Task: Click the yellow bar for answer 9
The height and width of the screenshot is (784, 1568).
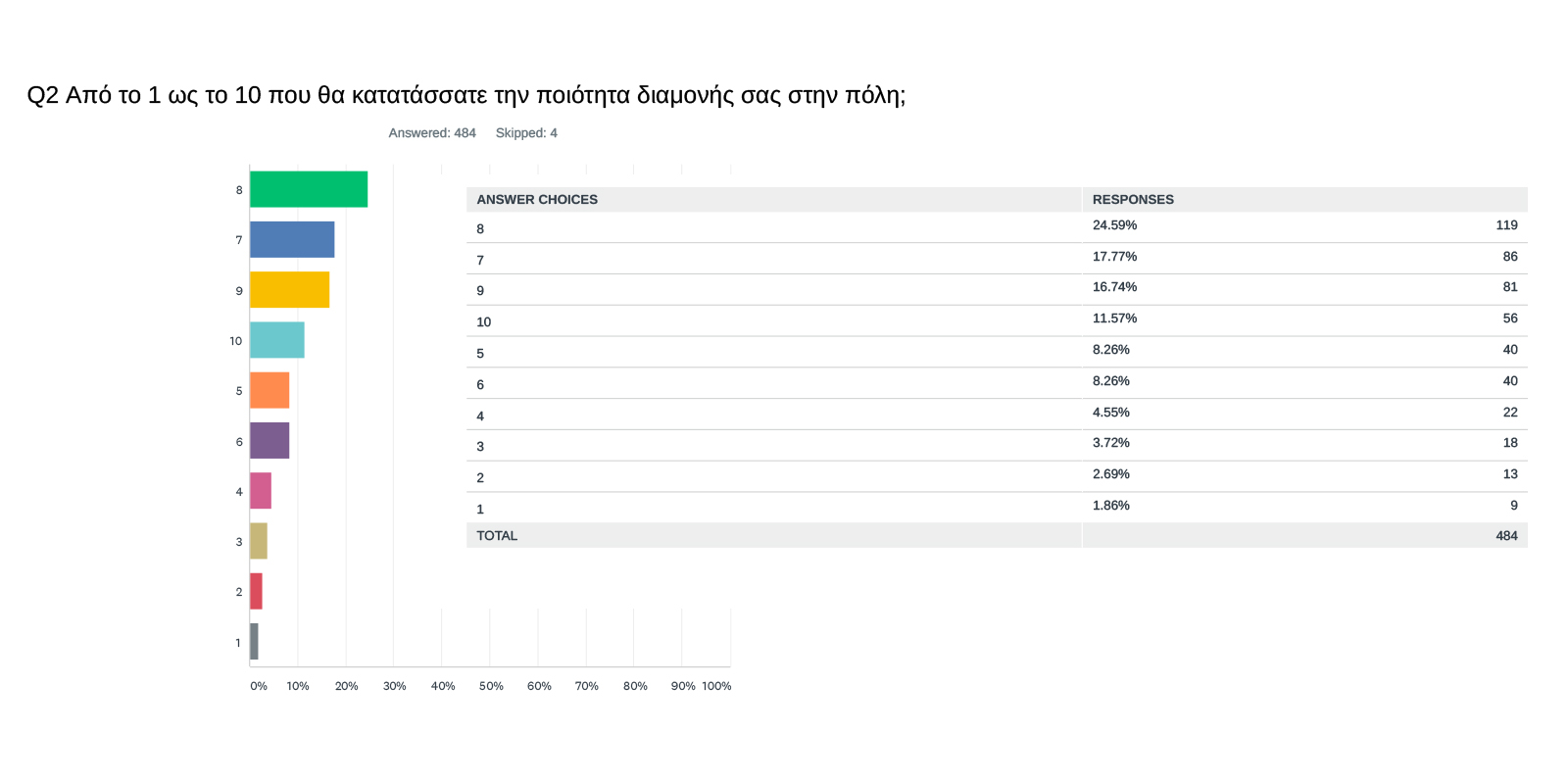Action: point(289,290)
